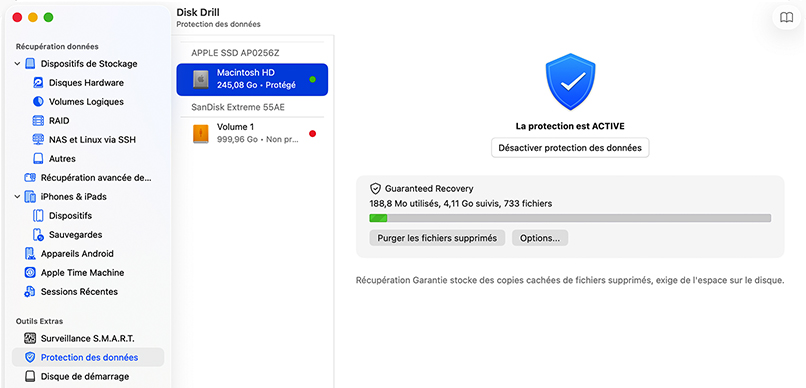The image size is (806, 388).
Task: Click the Sessions Récentes icon
Action: coord(30,292)
